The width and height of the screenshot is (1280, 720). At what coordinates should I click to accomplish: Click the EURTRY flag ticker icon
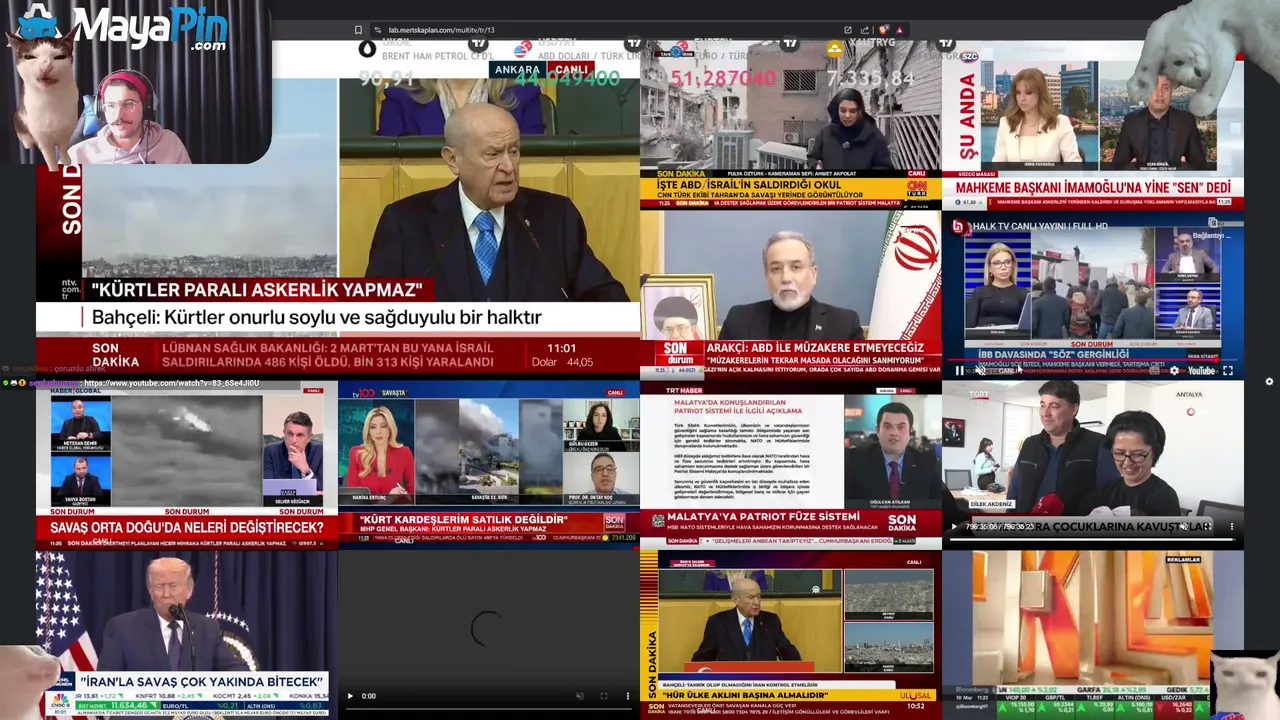pos(680,49)
